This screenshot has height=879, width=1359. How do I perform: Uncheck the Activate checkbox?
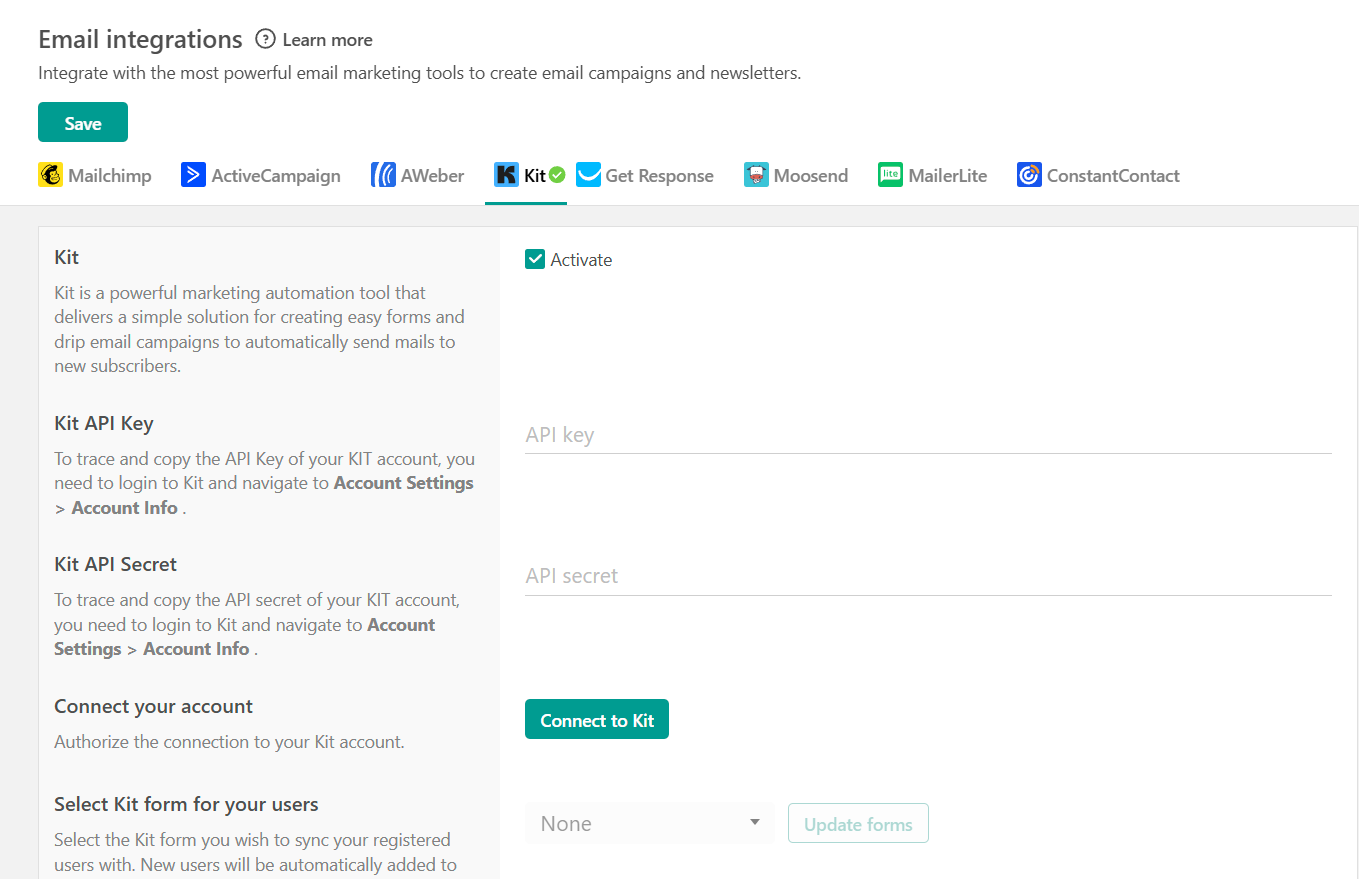point(535,260)
